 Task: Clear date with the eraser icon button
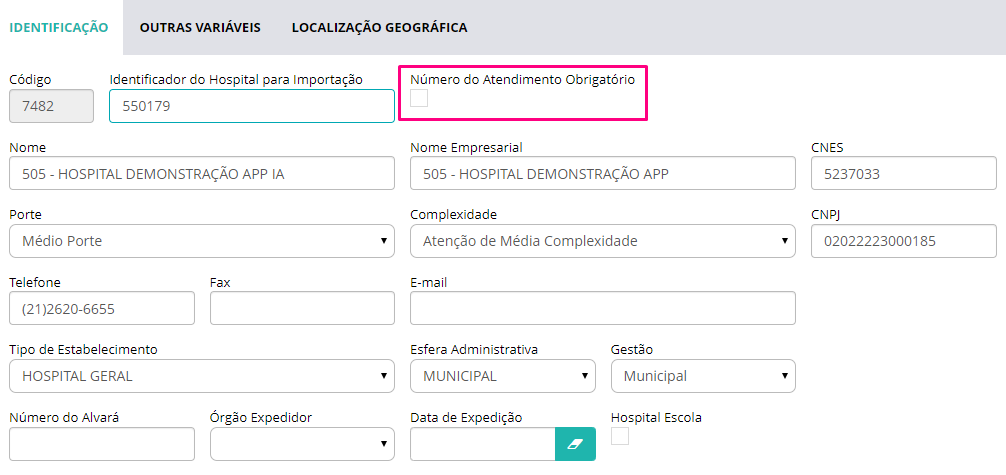pyautogui.click(x=575, y=444)
